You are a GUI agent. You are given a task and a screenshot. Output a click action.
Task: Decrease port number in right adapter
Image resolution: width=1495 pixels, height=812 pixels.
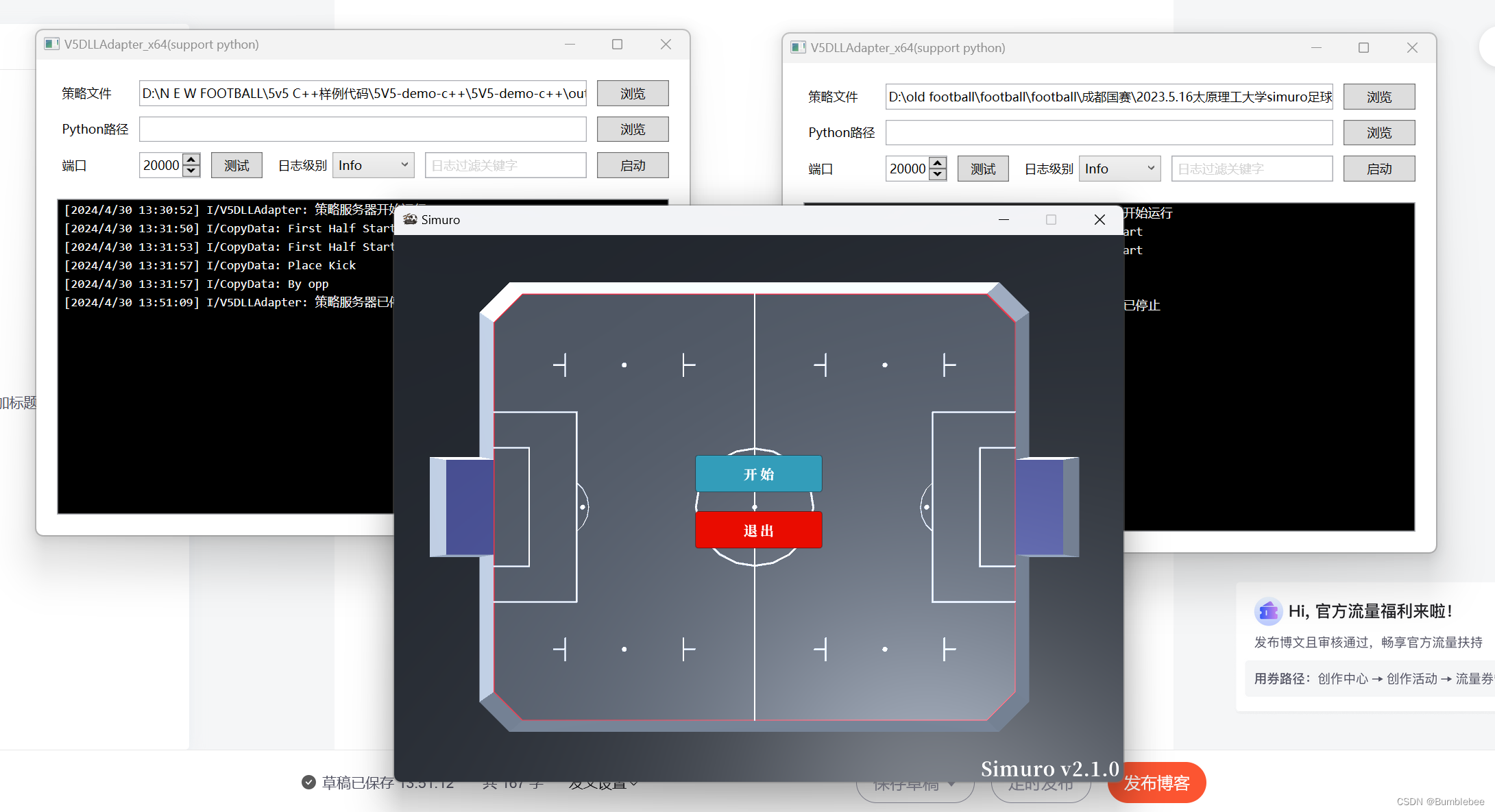pyautogui.click(x=938, y=175)
